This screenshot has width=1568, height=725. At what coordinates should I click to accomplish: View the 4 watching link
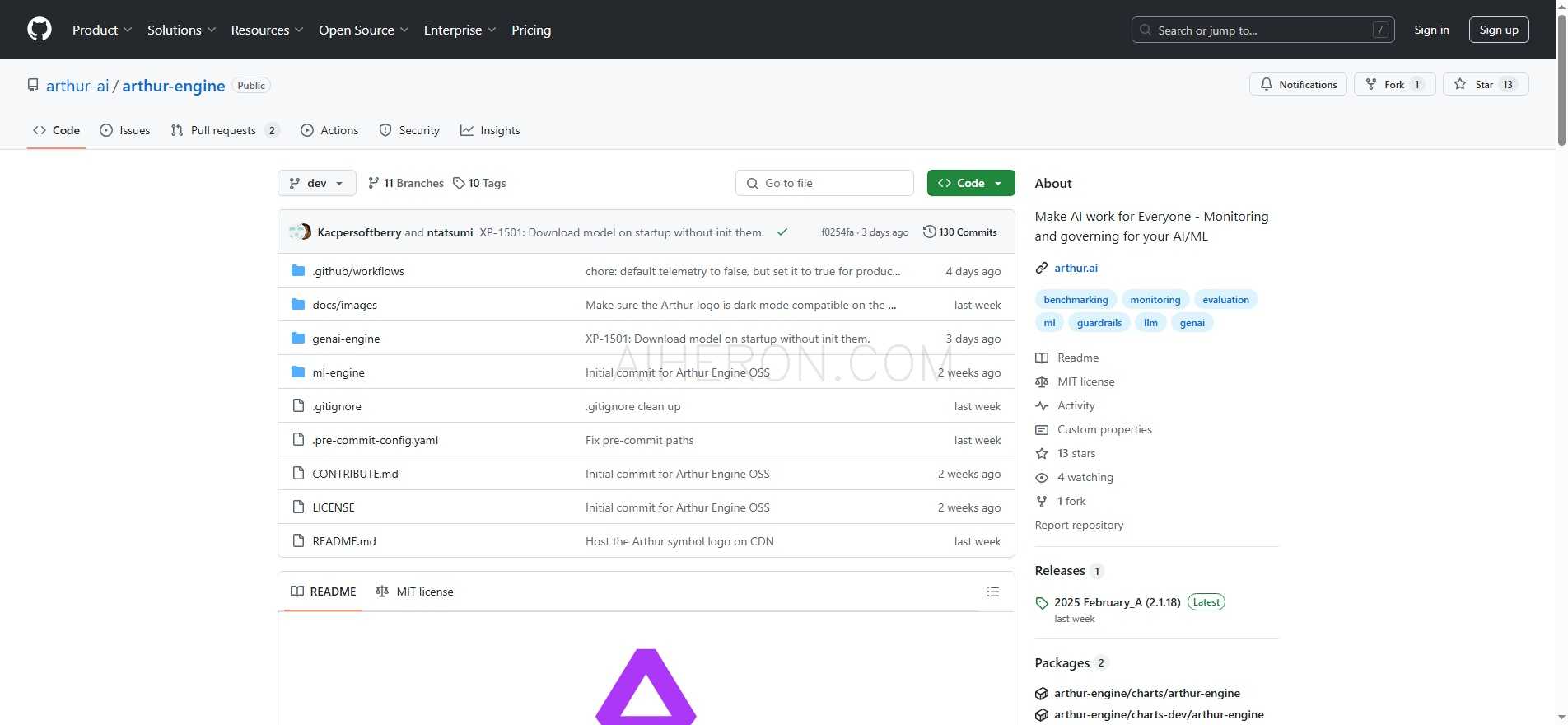coord(1085,477)
